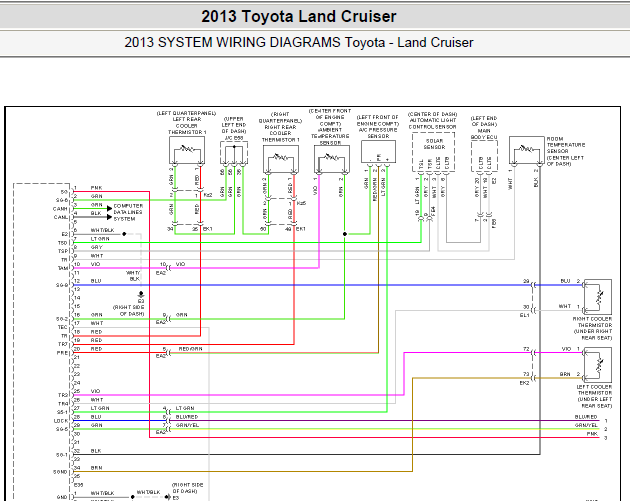
Task: Click the '2013 SYSTEM WIRING DIAGRAMS' subtitle line
Action: coord(299,42)
